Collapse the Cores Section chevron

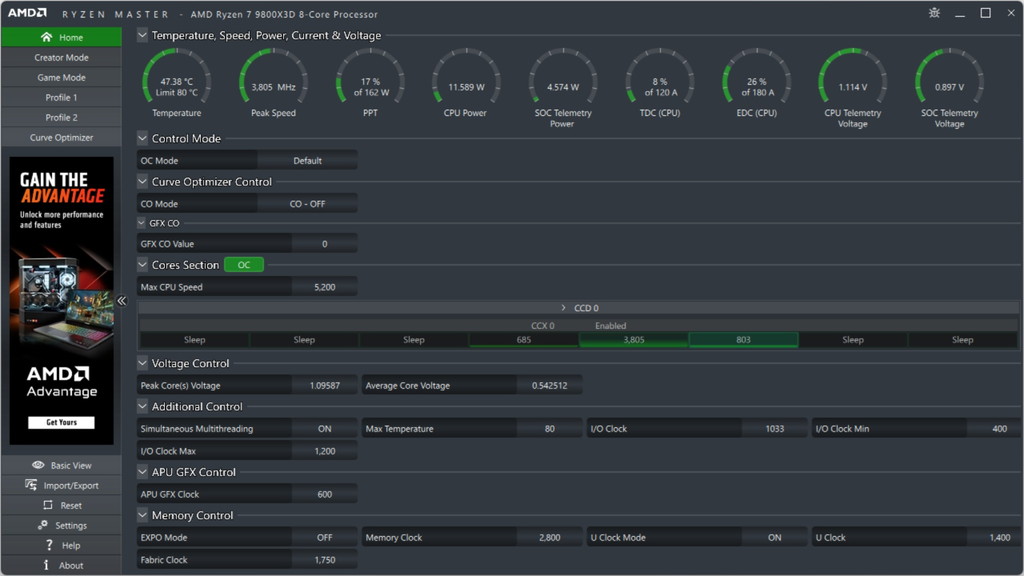(142, 264)
